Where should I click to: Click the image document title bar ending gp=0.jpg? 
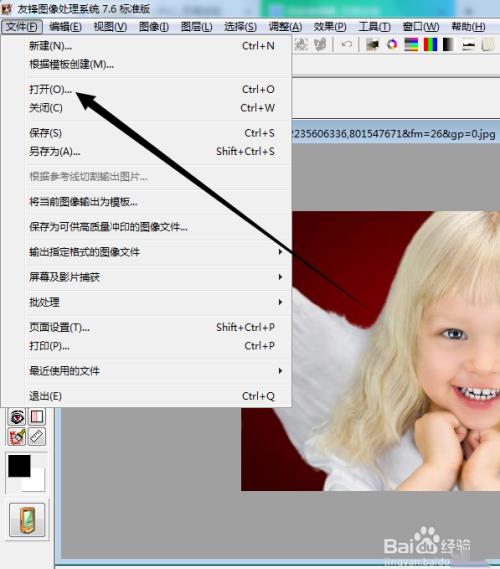[396, 134]
